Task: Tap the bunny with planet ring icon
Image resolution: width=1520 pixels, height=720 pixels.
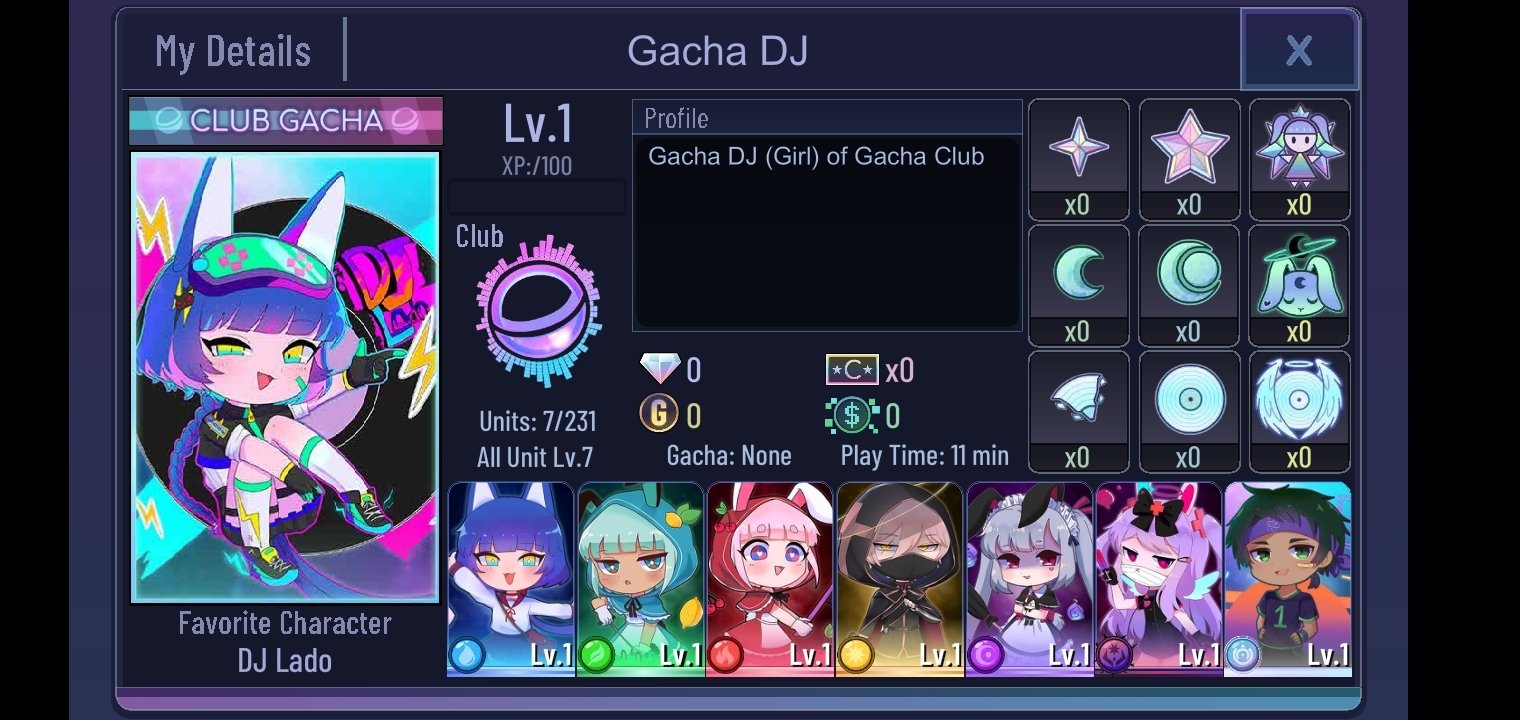Action: pyautogui.click(x=1299, y=274)
